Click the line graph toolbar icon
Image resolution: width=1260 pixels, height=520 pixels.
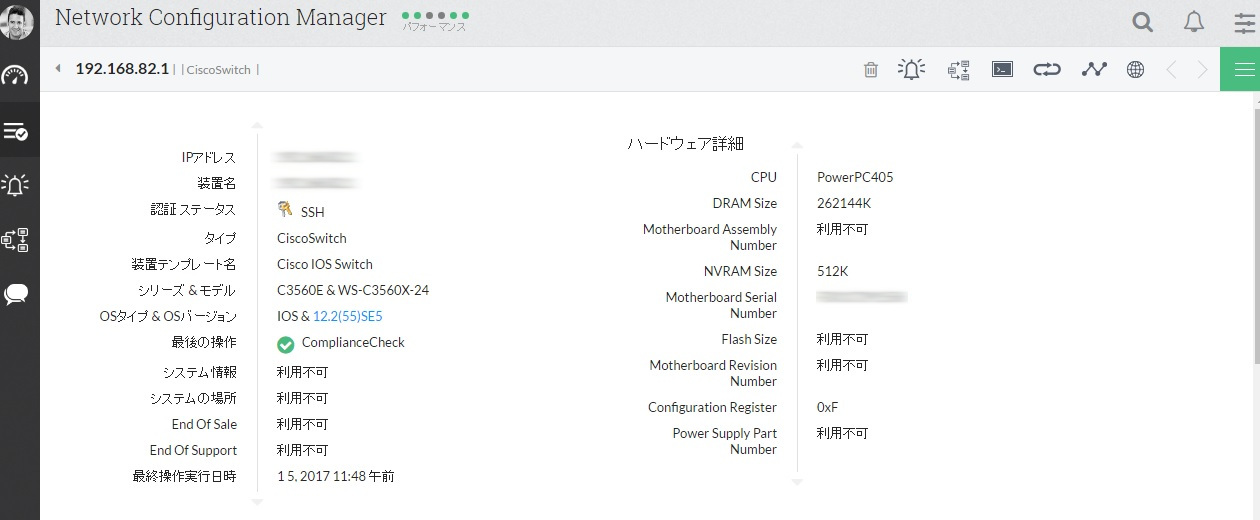pos(1094,69)
